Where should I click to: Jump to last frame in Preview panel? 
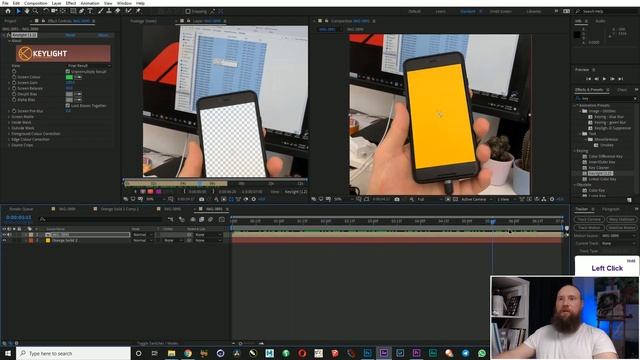(620, 78)
